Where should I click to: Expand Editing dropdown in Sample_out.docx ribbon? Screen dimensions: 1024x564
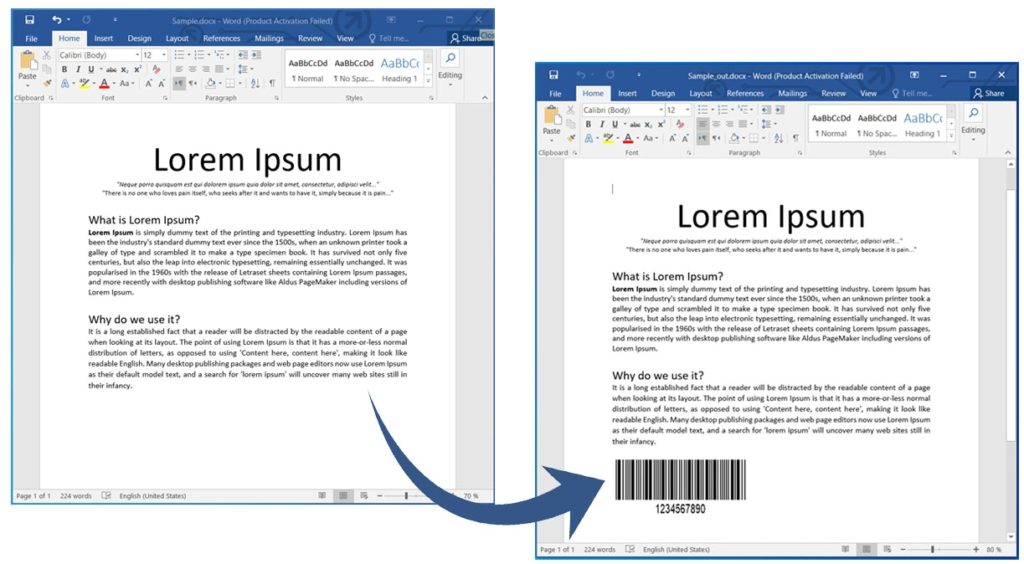point(973,135)
